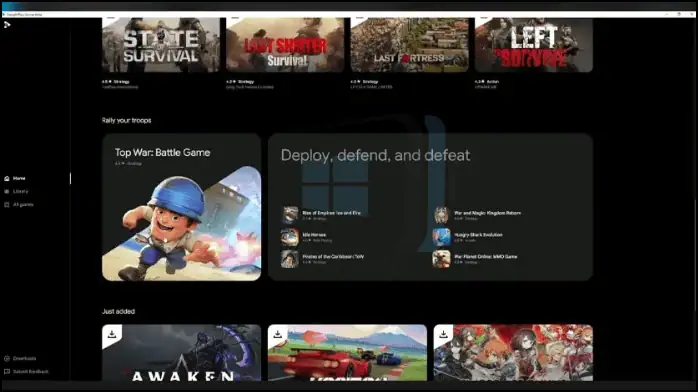Screen dimensions: 698x392
Task: Open Hungry Shark Evolution game icon
Action: point(441,237)
